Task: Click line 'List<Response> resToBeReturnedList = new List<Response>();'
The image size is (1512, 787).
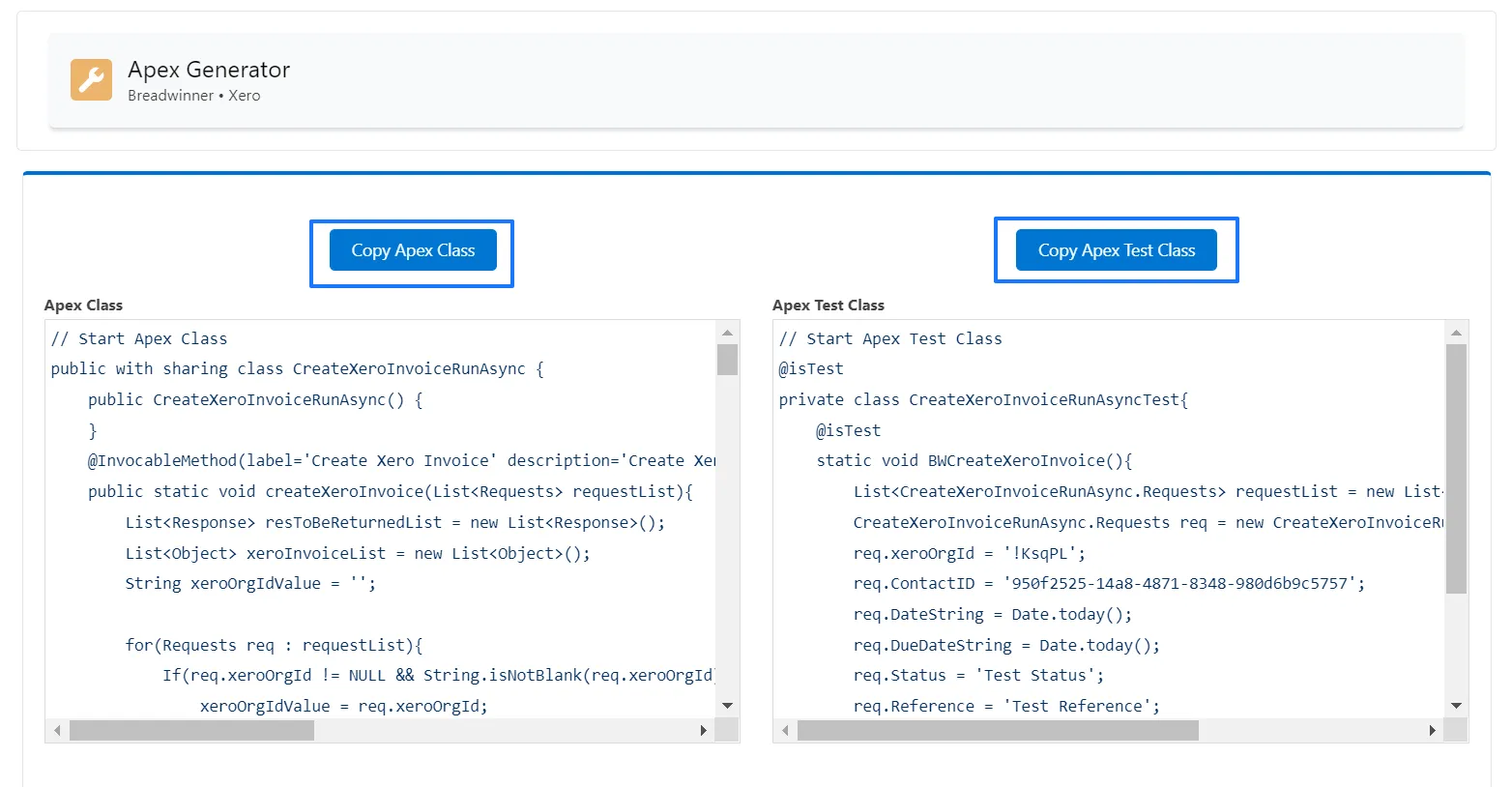Action: (395, 523)
